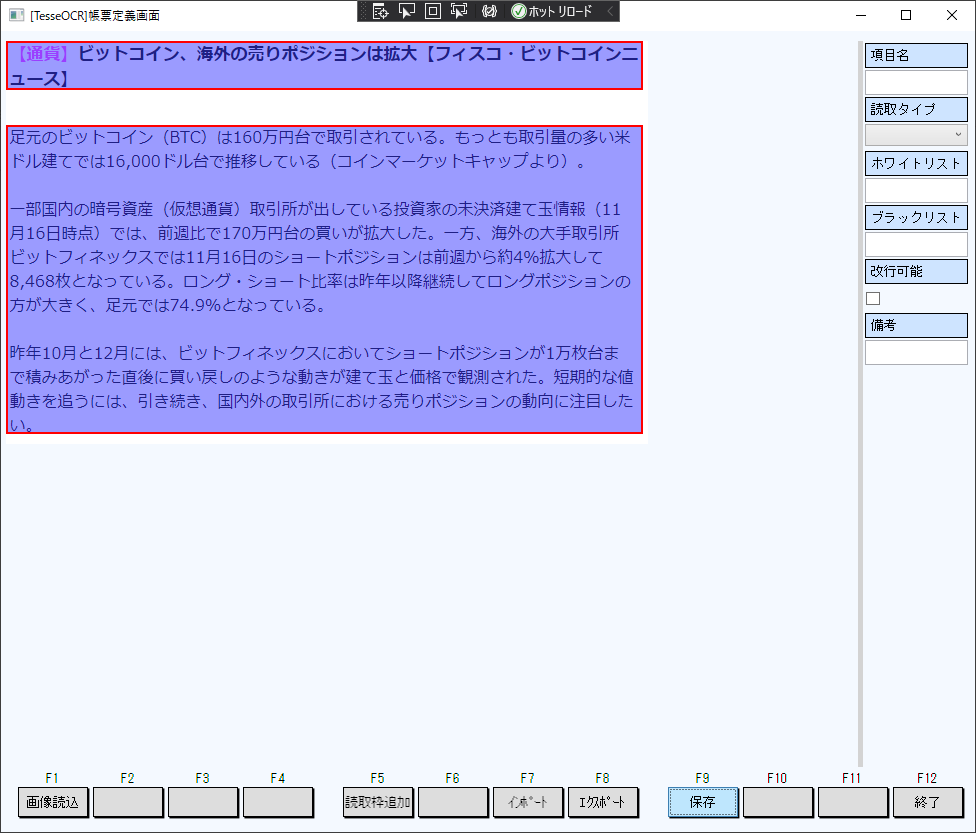Focus the 項目名 input field
The image size is (976, 833).
click(x=916, y=82)
